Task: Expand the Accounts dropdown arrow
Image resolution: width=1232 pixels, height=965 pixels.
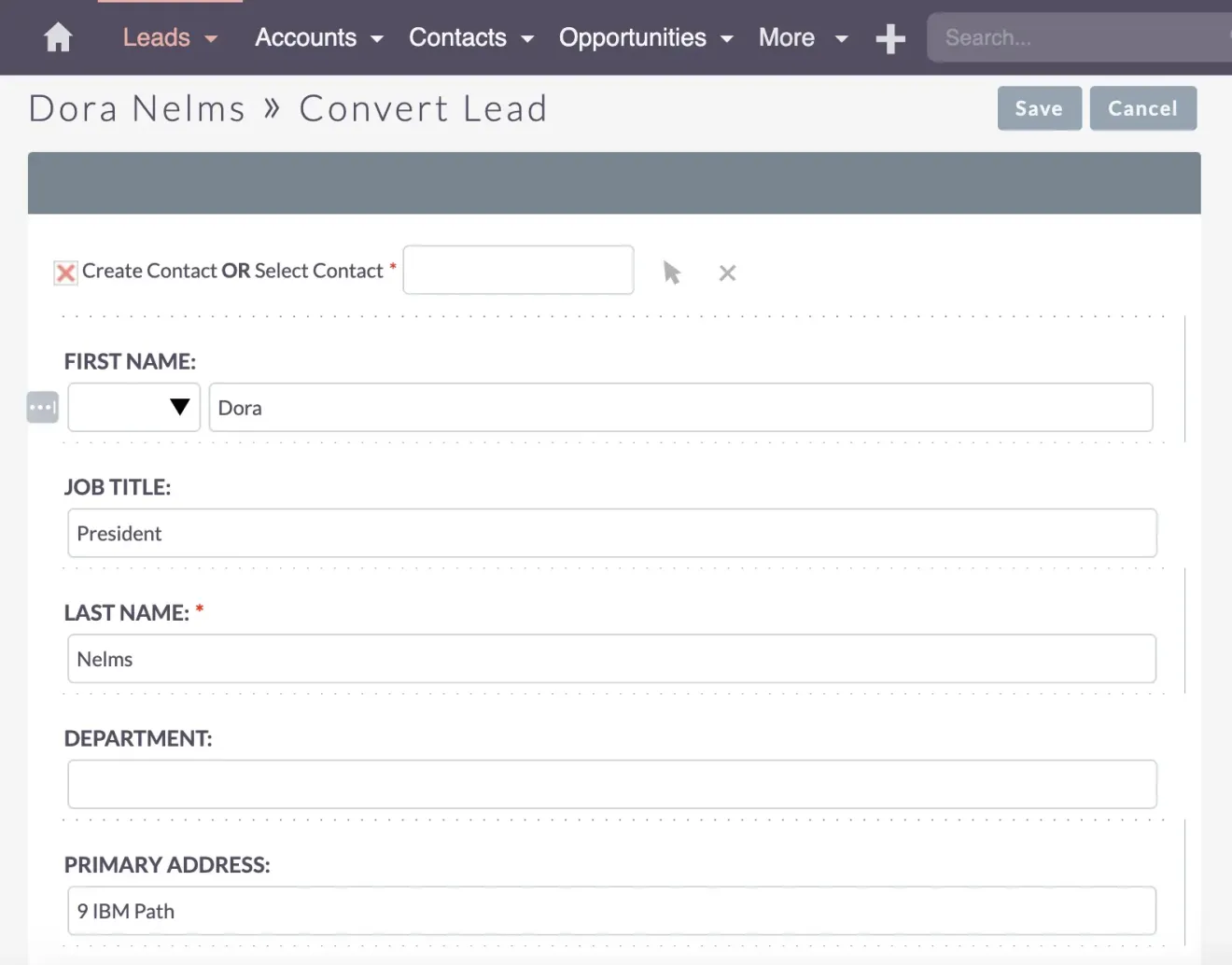Action: [x=376, y=39]
